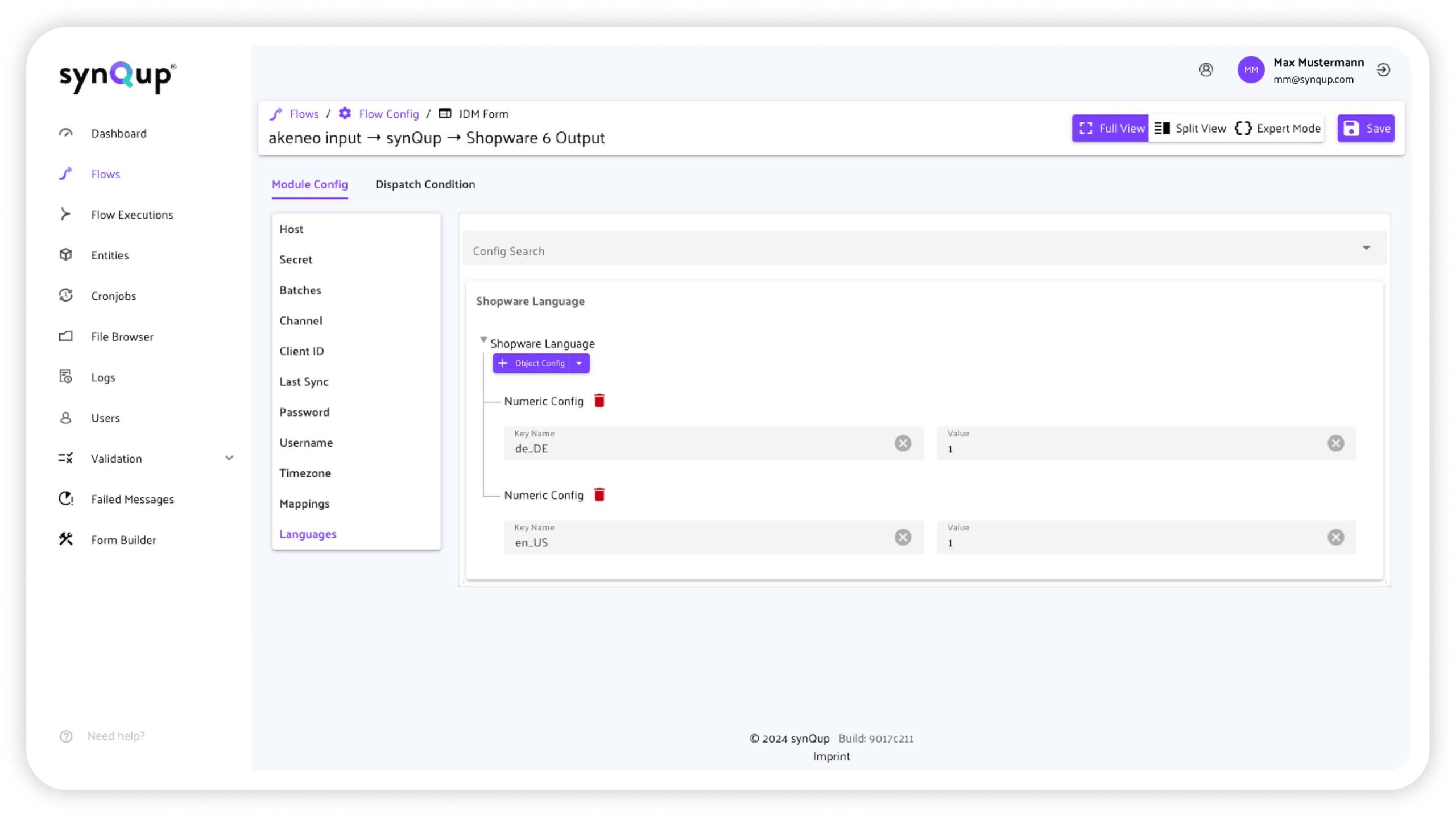Click the Flows sidebar icon

point(65,174)
